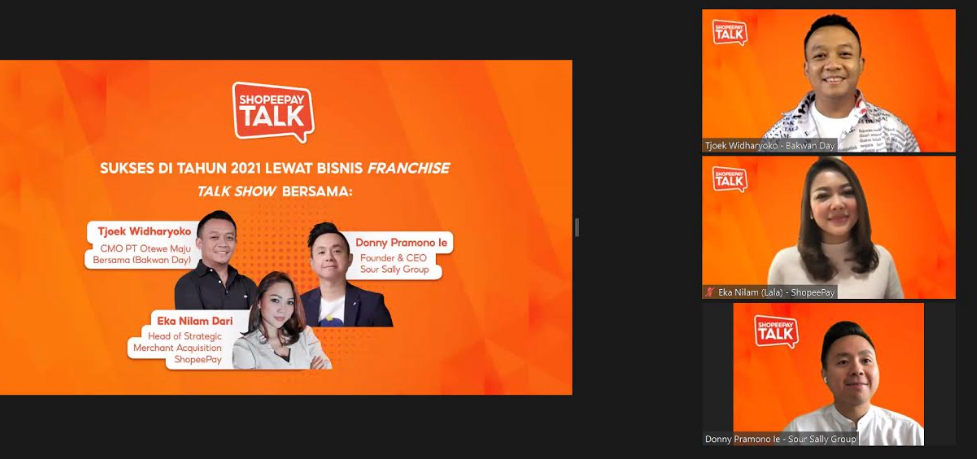The width and height of the screenshot is (977, 459).
Task: Select Tjoek Widharyoko's video thumbnail
Action: (829, 80)
